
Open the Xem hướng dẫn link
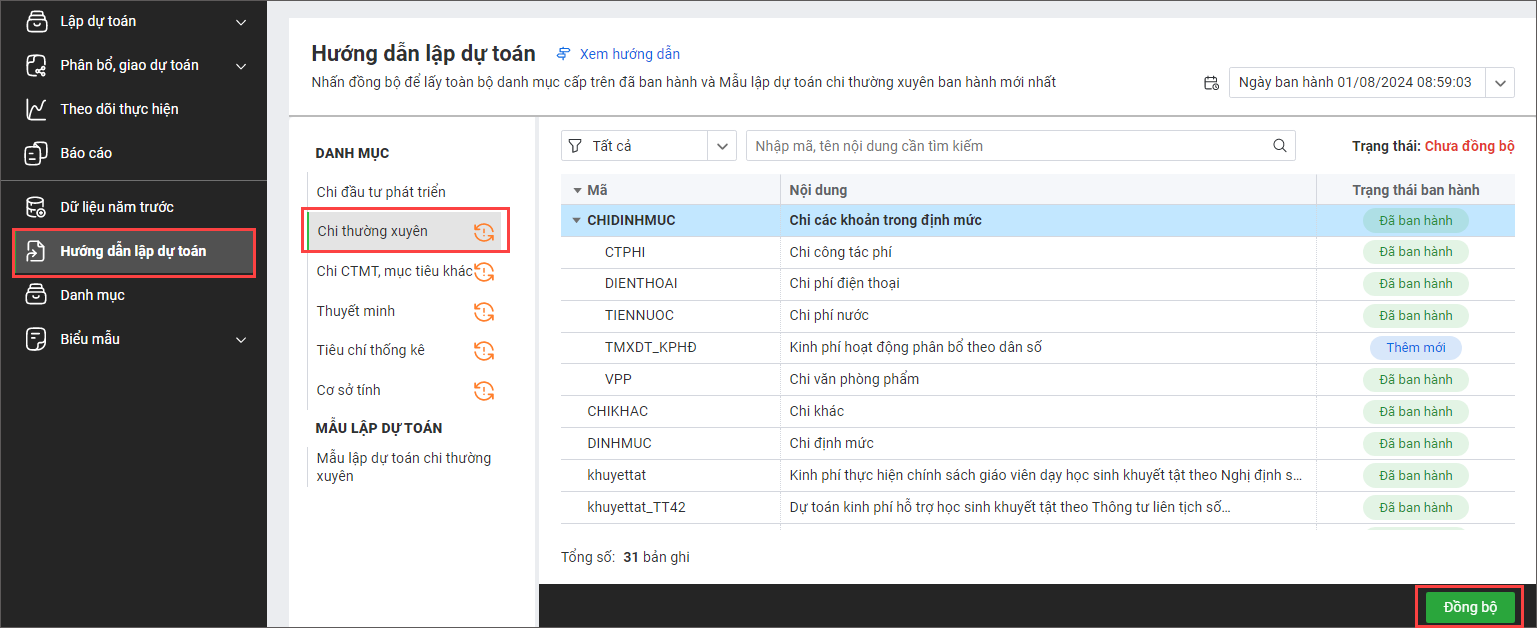click(x=629, y=54)
